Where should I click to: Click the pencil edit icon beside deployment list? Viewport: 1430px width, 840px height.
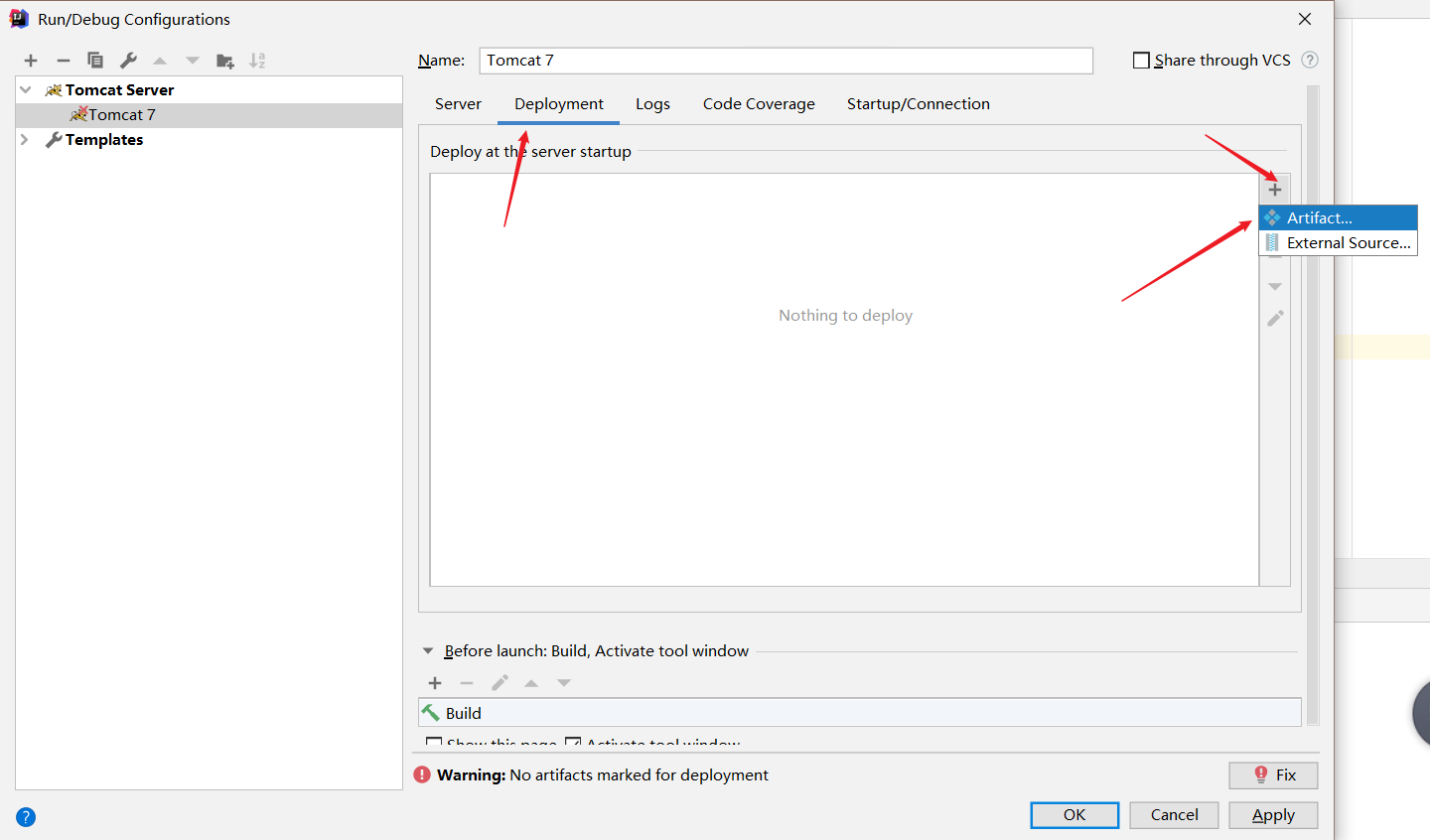pyautogui.click(x=1275, y=319)
